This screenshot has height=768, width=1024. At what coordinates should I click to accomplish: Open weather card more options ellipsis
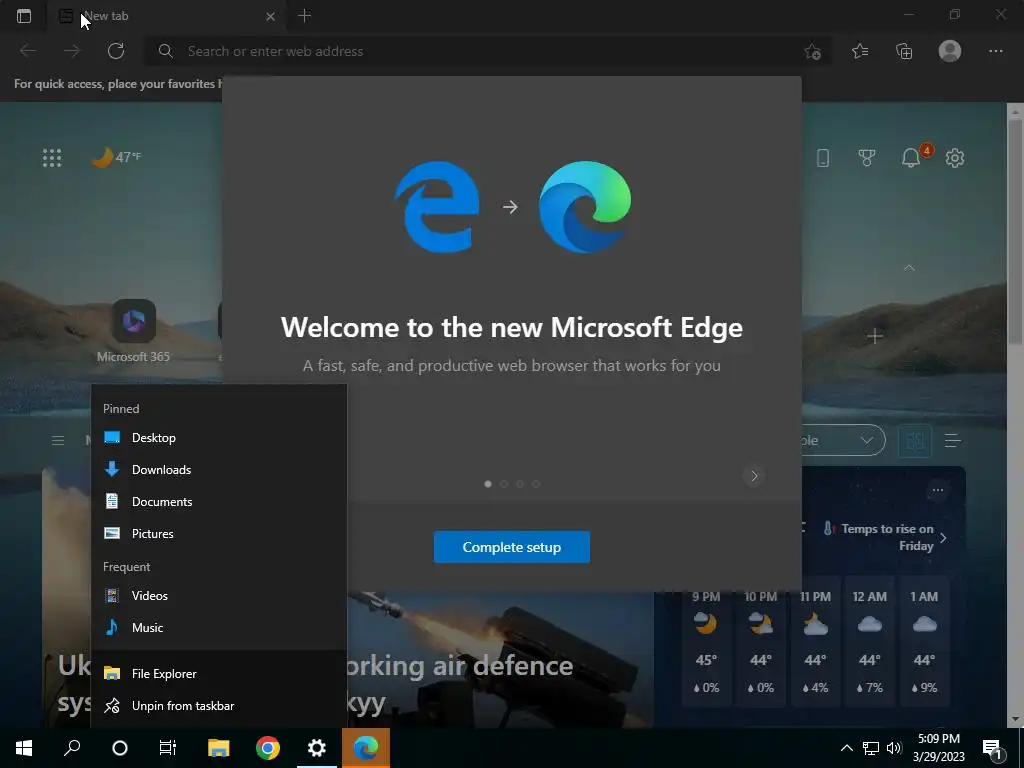[938, 490]
